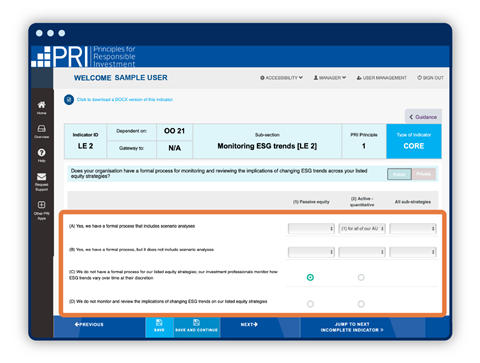The image size is (480, 363).
Task: Click the OO 21 dependent-on value
Action: [174, 131]
